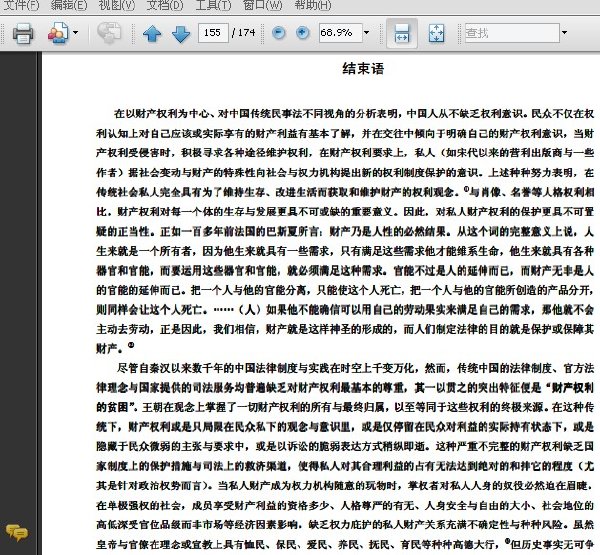Go to previous page with up arrow
The width and height of the screenshot is (600, 555).
coord(152,33)
